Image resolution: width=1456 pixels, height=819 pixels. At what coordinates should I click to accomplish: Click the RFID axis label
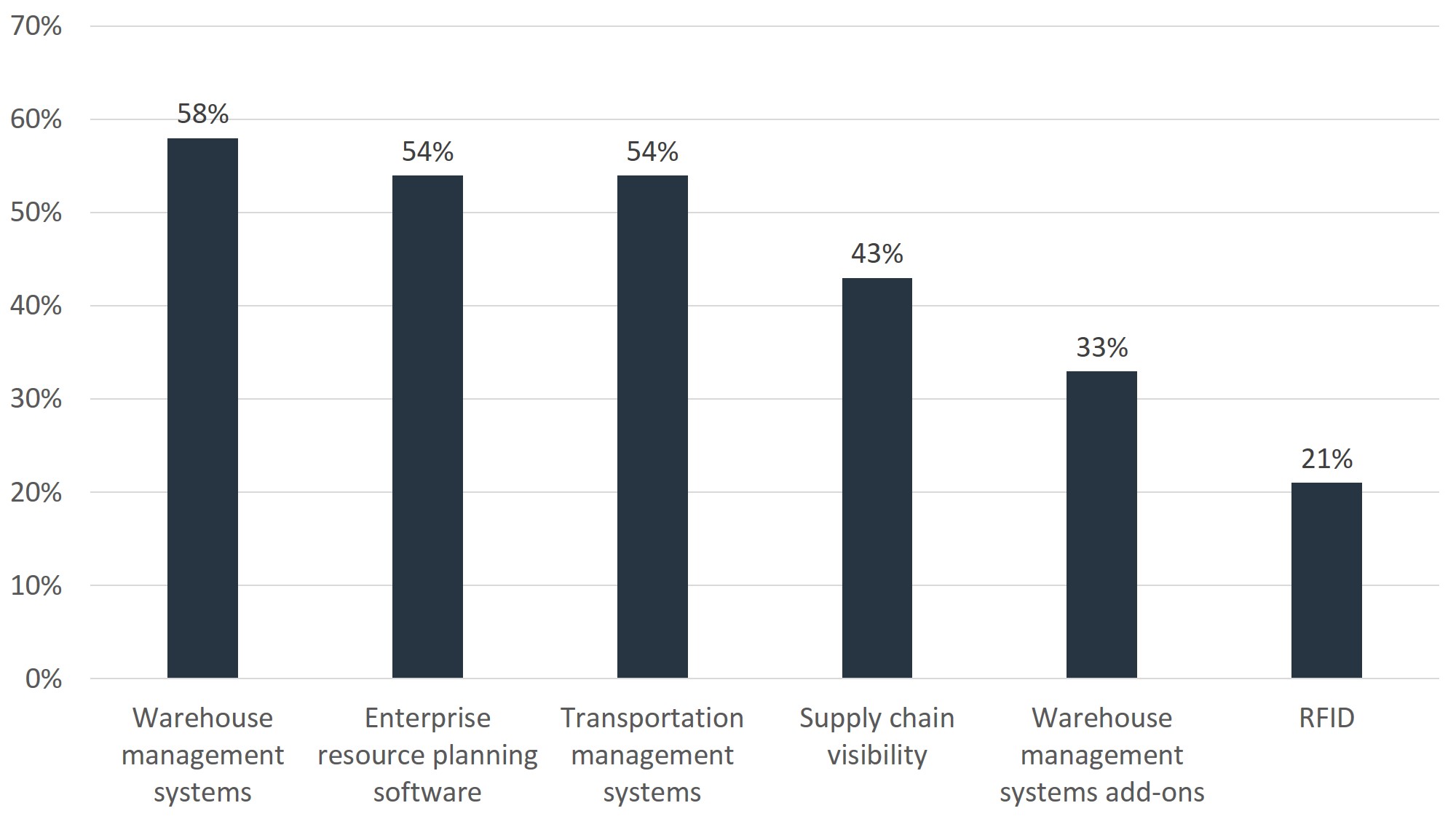coord(1326,718)
